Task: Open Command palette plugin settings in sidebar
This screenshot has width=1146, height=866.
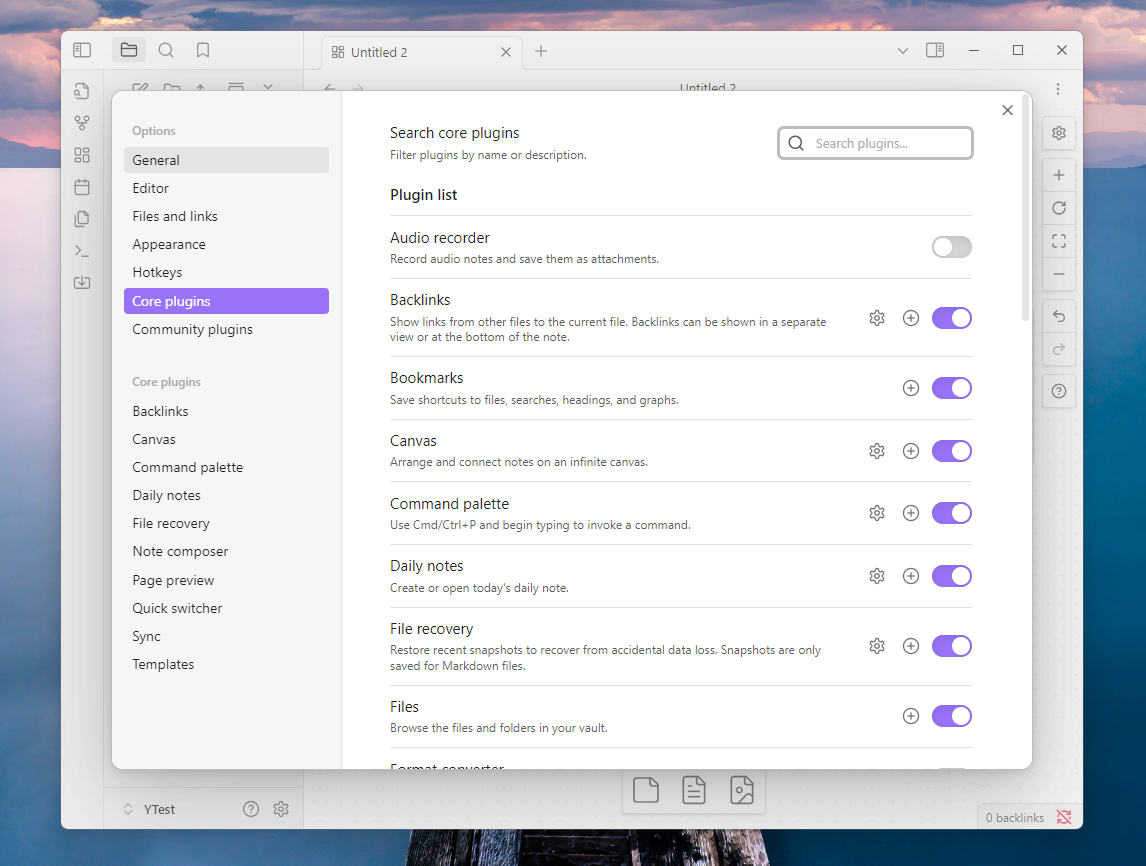Action: pyautogui.click(x=227, y=468)
